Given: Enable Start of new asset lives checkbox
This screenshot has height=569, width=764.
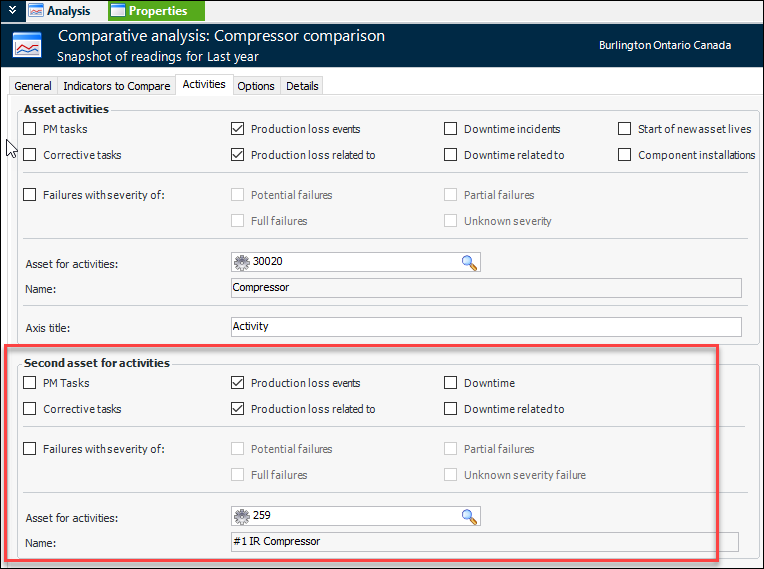Looking at the screenshot, I should [x=625, y=129].
